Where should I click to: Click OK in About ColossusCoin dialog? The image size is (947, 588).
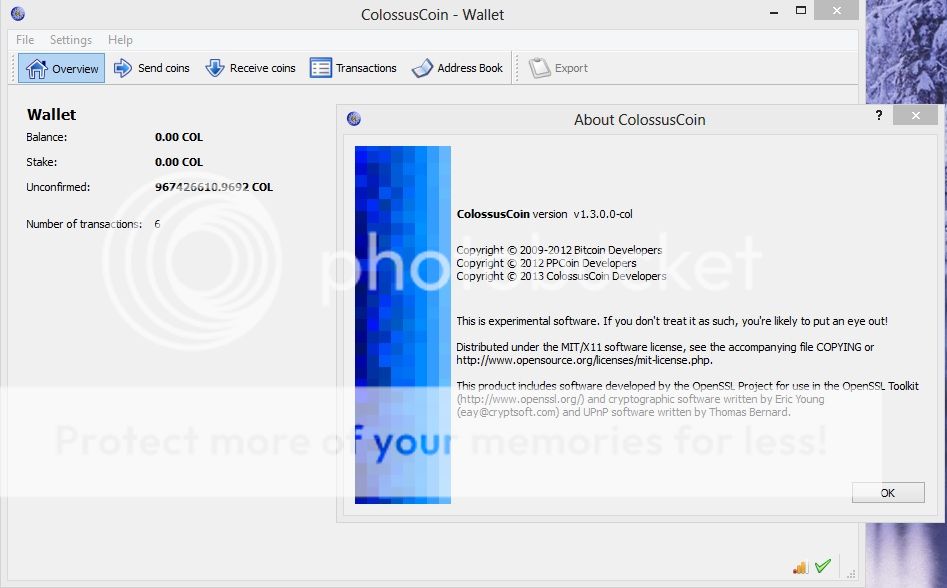click(888, 493)
